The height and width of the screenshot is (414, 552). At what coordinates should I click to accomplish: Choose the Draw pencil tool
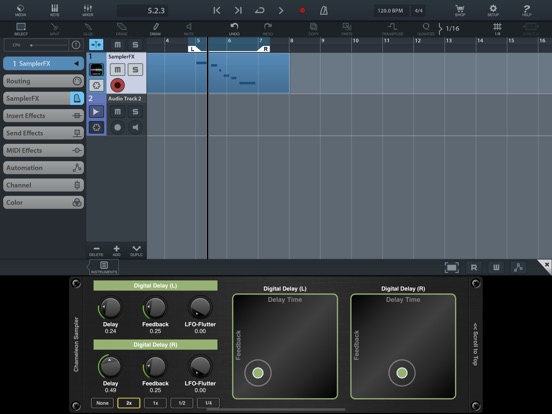155,29
